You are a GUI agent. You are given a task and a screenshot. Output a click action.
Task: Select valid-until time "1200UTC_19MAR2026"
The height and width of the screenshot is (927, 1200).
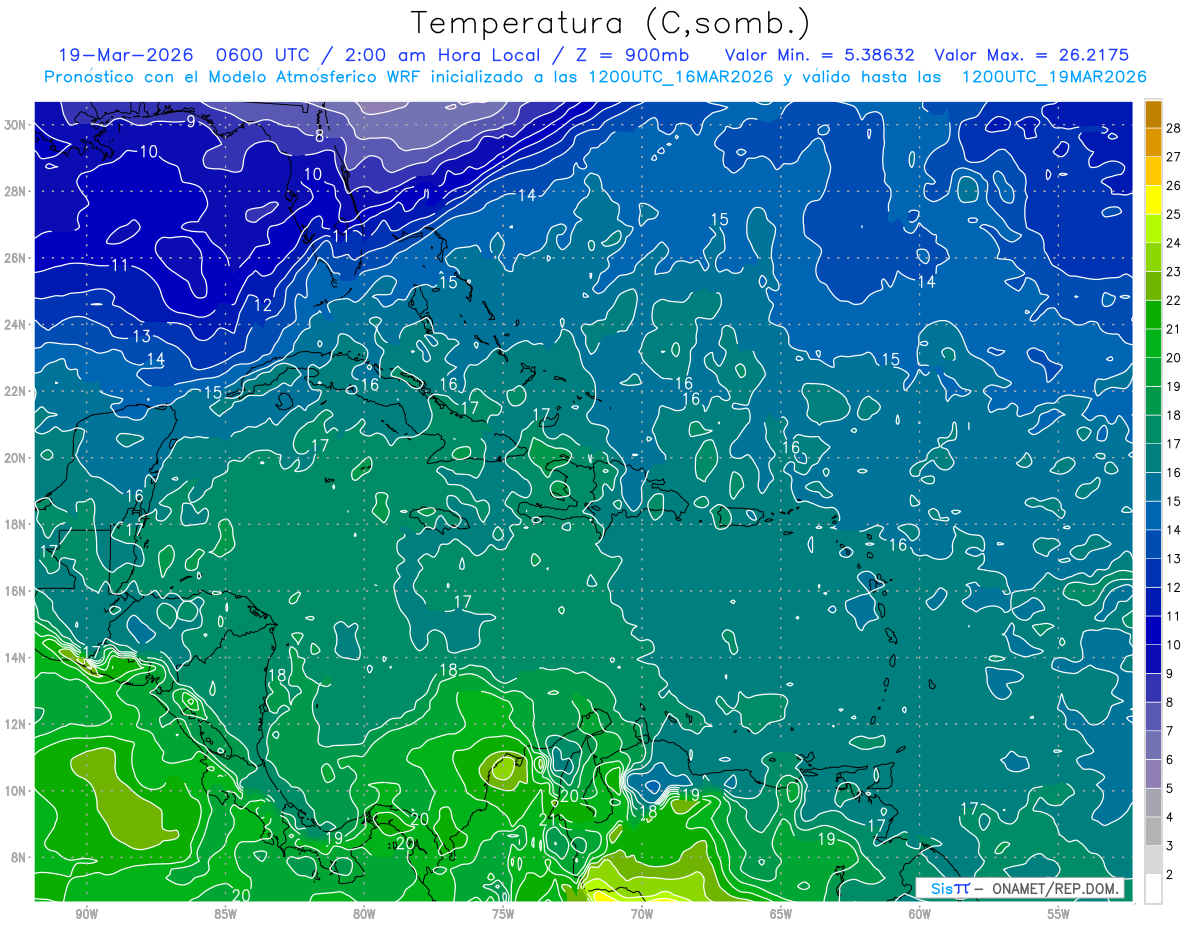[1054, 77]
